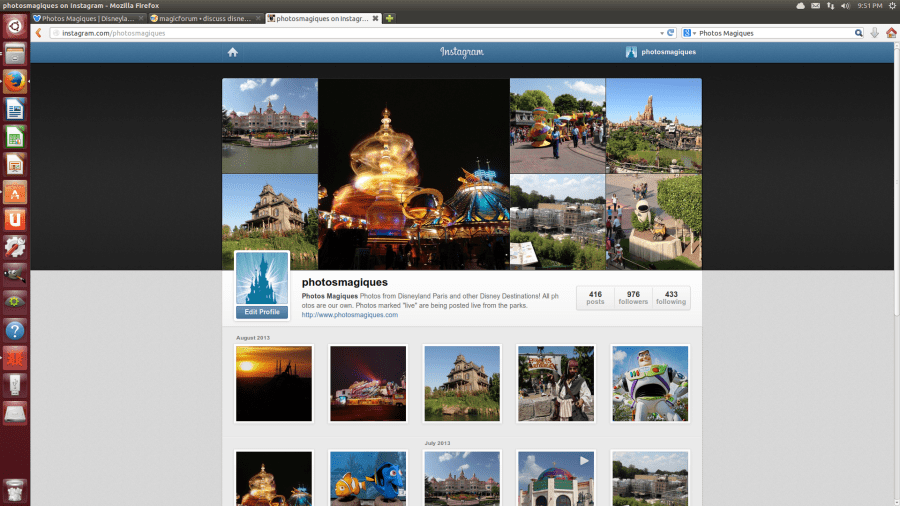View the 416 posts count
The height and width of the screenshot is (506, 900).
point(595,298)
